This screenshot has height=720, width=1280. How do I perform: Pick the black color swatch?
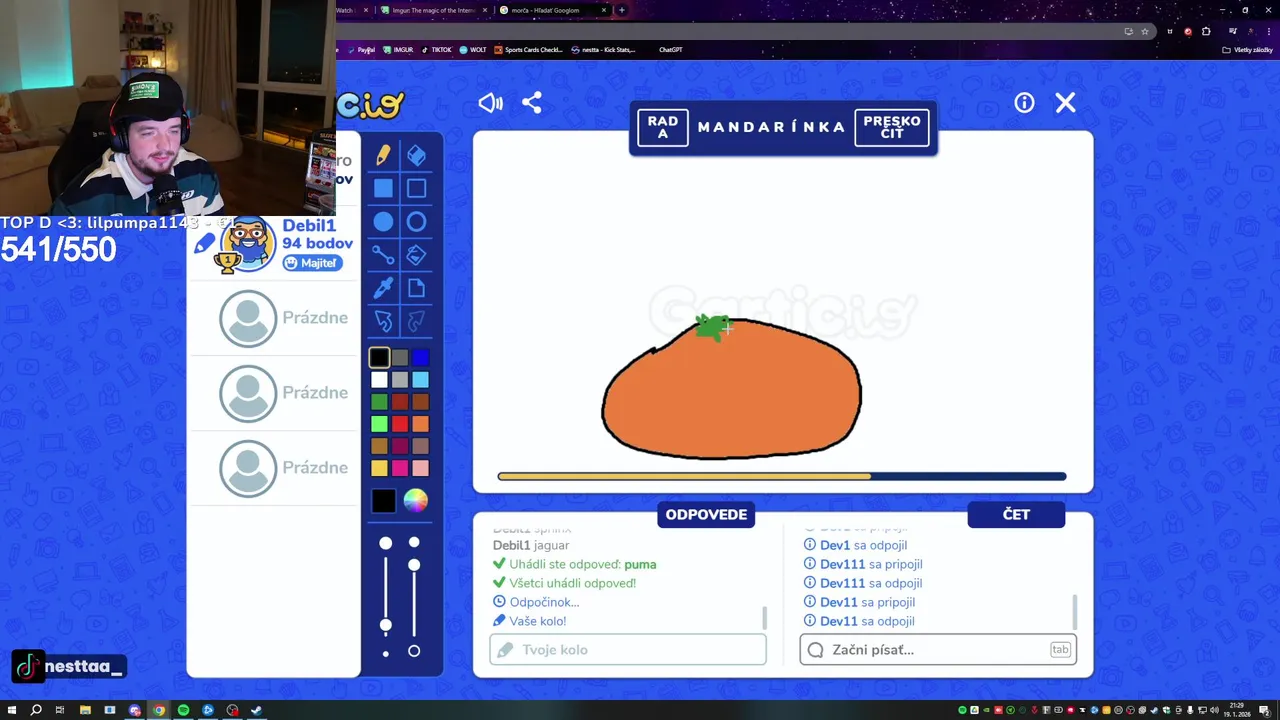pyautogui.click(x=379, y=357)
